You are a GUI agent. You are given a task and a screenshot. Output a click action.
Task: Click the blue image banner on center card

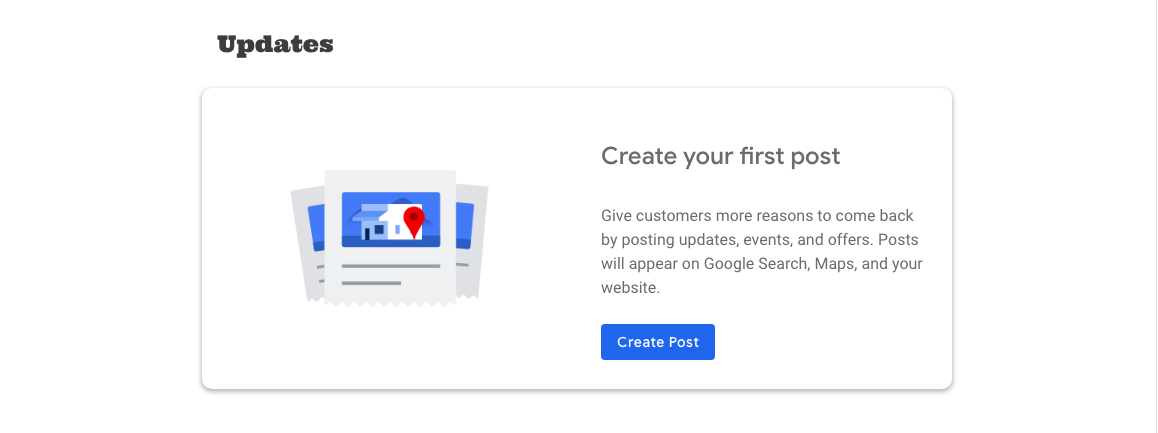(x=391, y=219)
